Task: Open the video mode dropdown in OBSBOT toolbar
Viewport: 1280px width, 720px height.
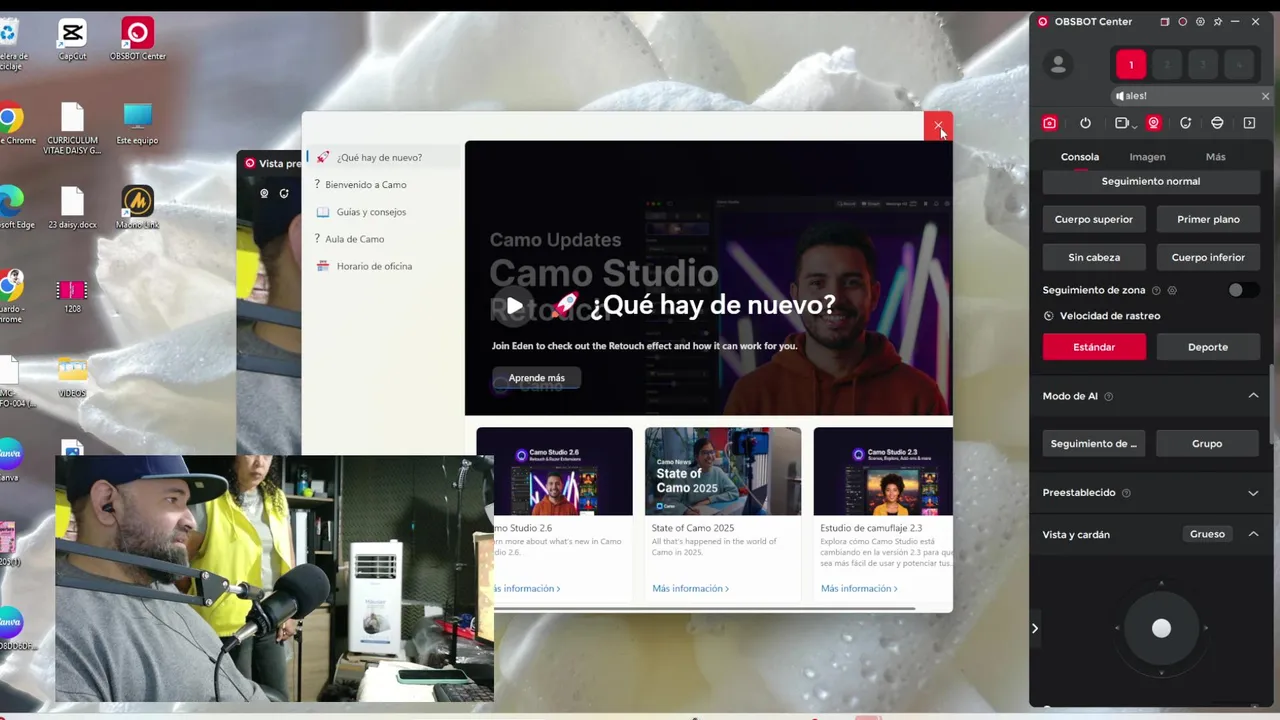Action: point(1124,123)
